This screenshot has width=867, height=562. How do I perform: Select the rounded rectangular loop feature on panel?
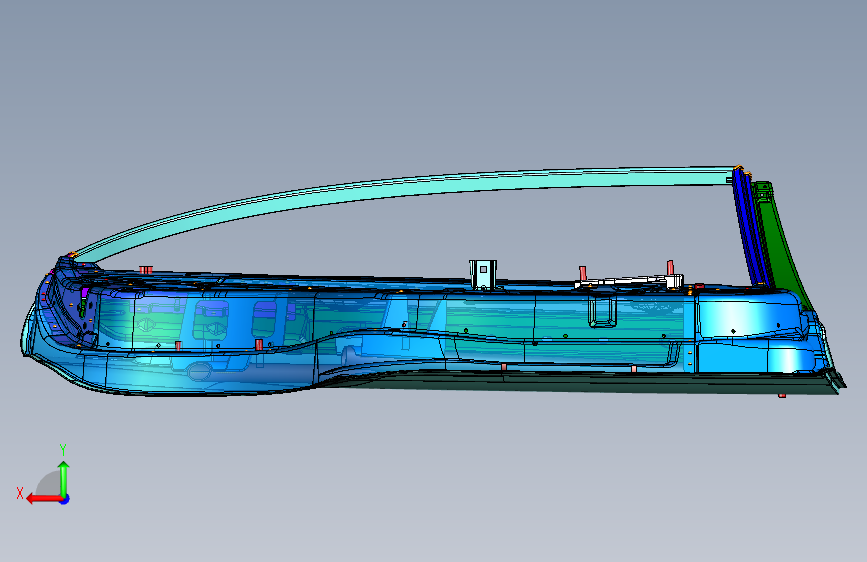point(602,311)
